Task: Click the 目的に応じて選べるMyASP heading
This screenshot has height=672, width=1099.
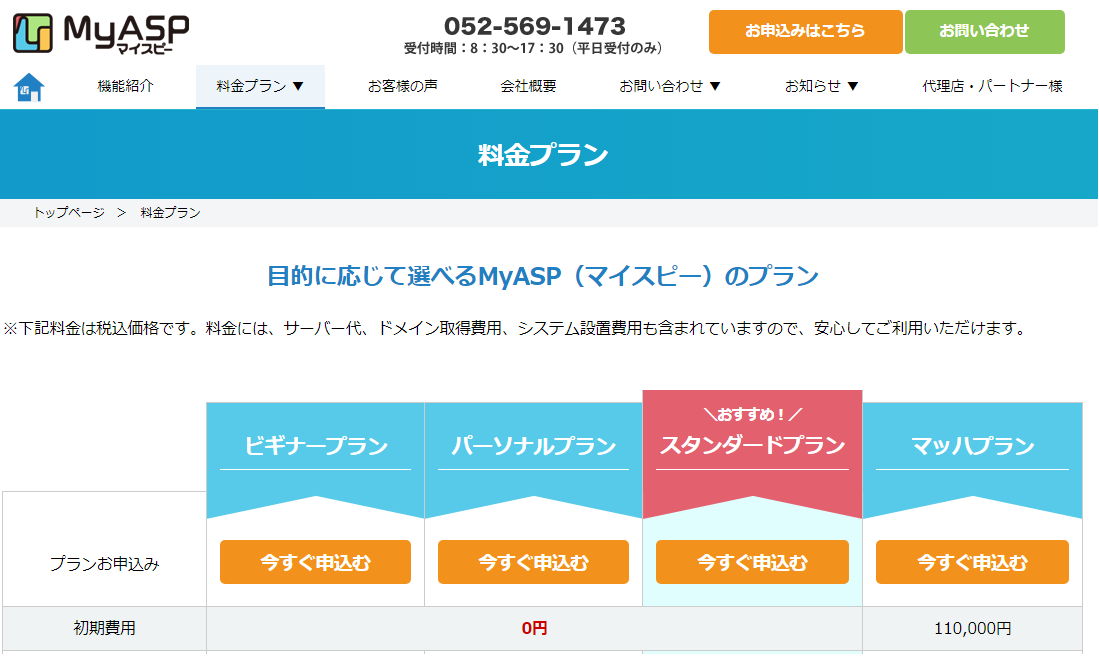Action: click(x=542, y=275)
